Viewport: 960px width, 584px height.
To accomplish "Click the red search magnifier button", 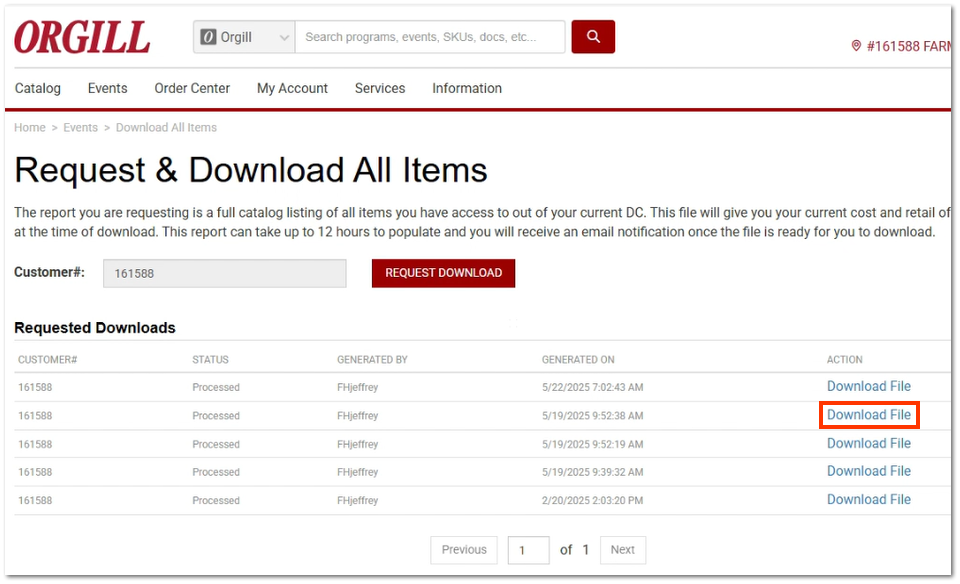I will pos(593,37).
